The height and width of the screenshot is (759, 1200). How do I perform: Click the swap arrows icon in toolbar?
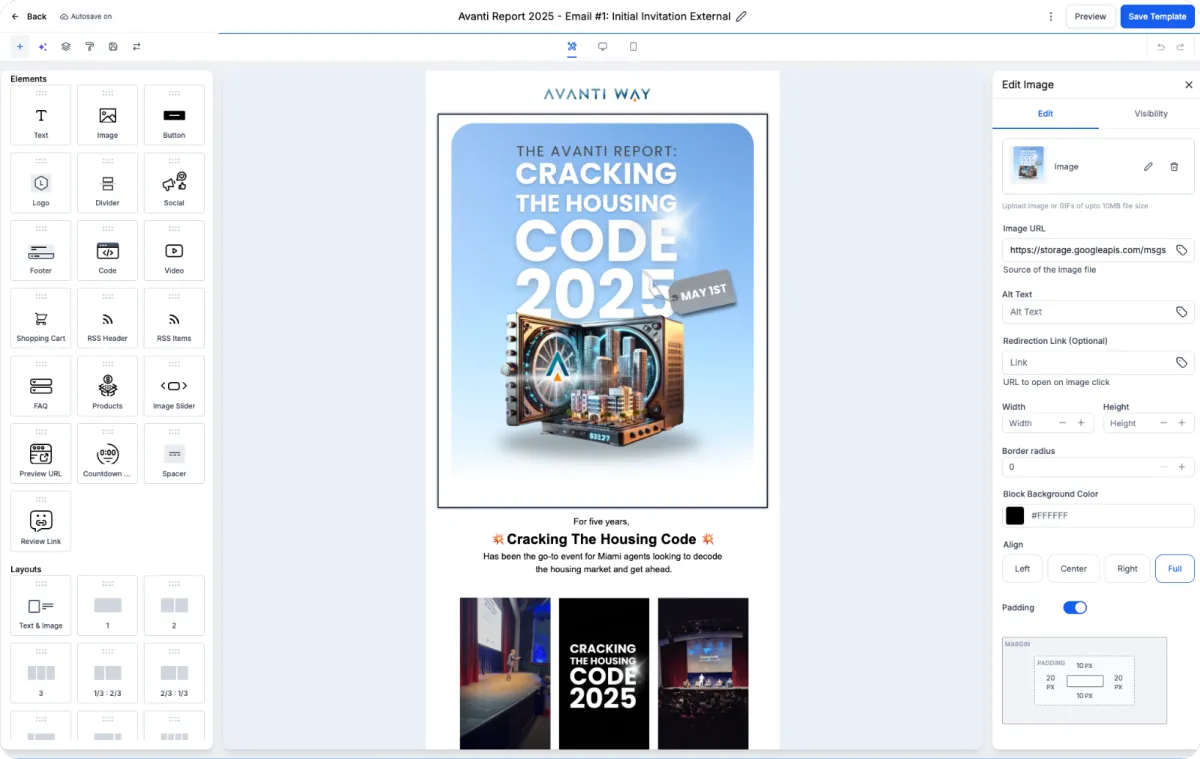136,47
